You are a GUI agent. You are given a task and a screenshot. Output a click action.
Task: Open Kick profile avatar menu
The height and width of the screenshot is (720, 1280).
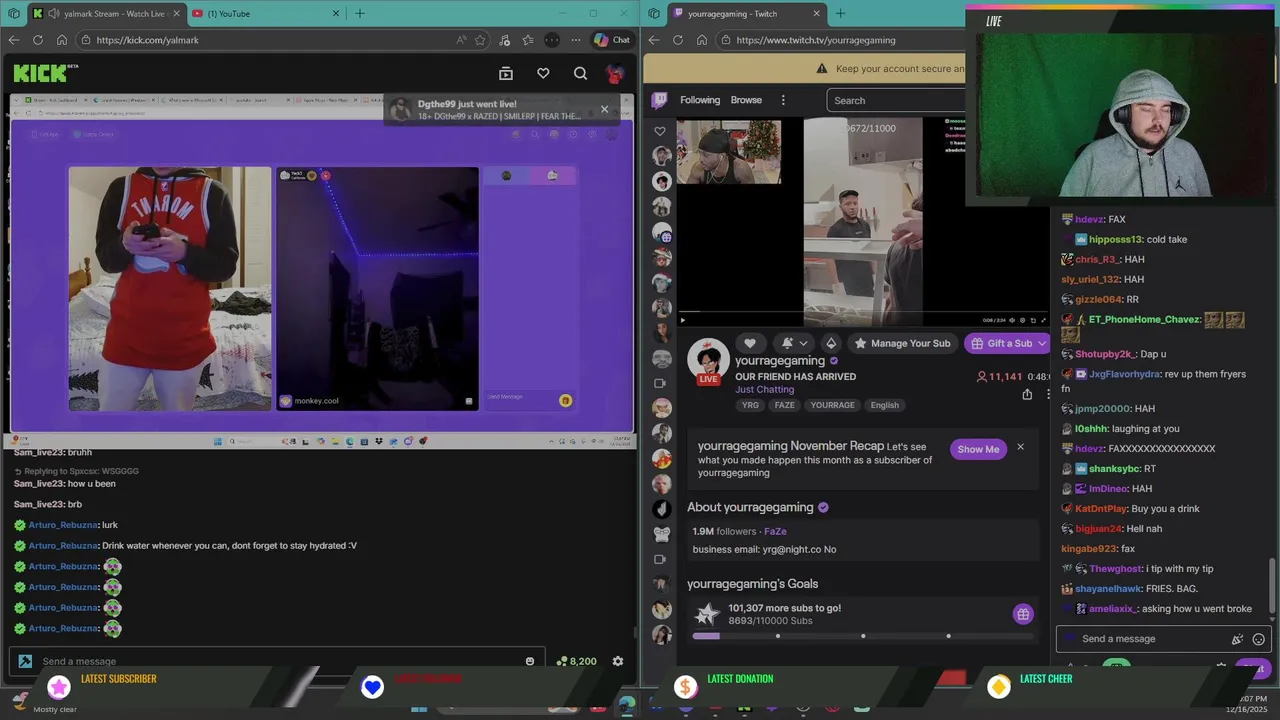[615, 73]
